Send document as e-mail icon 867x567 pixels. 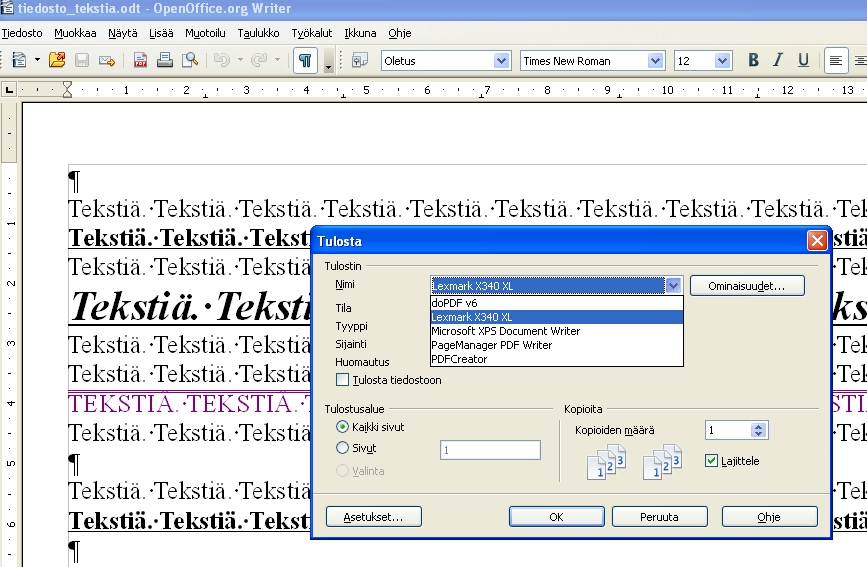coord(106,60)
